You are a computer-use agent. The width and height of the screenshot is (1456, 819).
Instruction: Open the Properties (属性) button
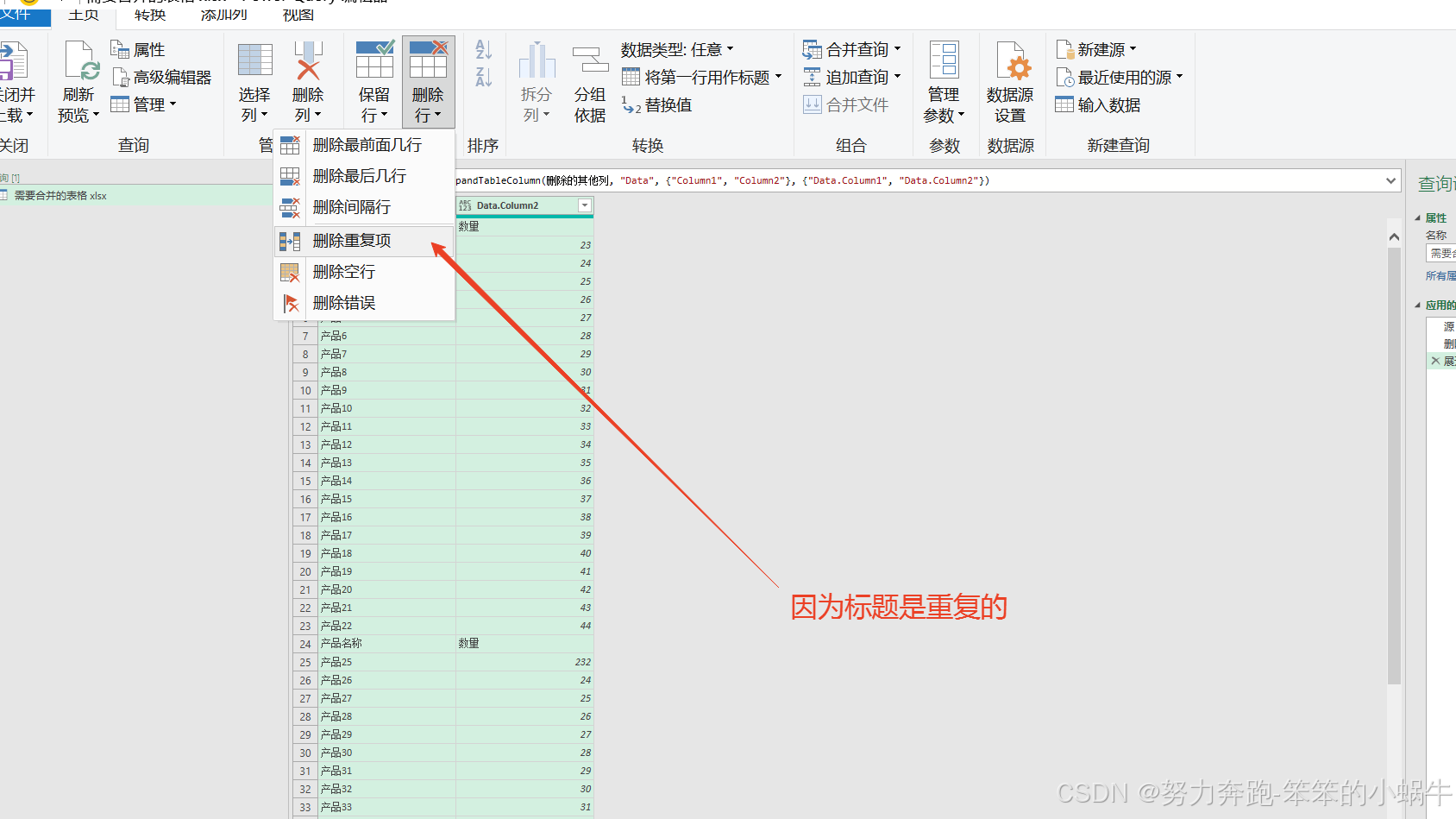click(x=138, y=50)
